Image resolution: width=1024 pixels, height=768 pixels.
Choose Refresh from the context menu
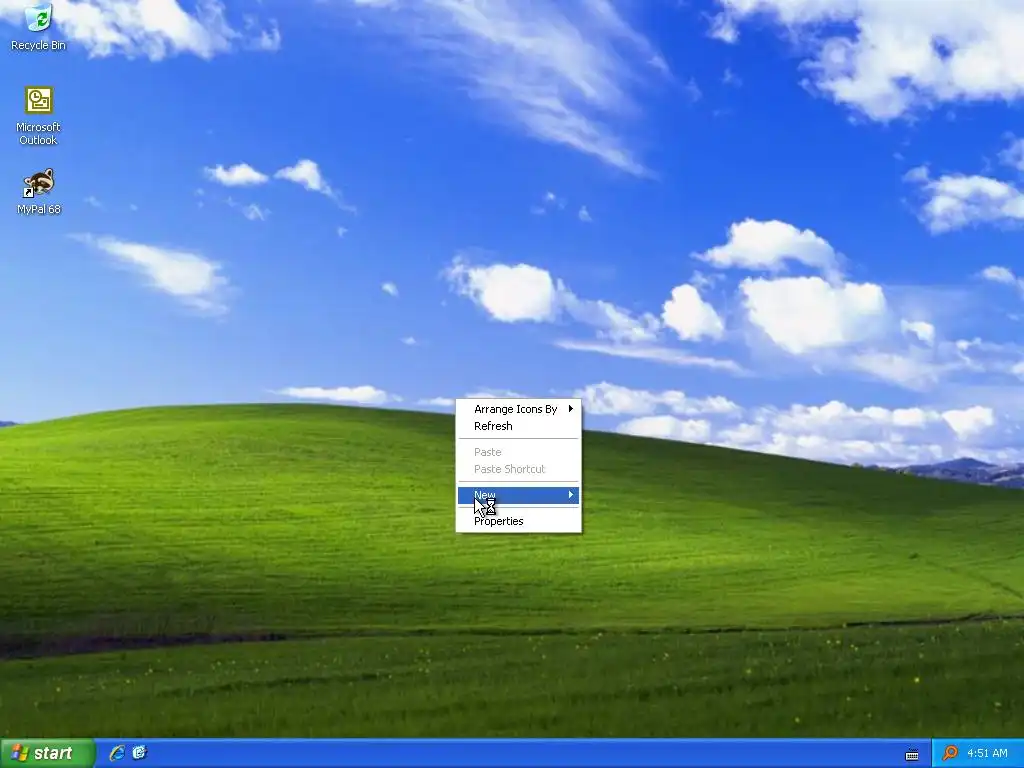coord(519,426)
